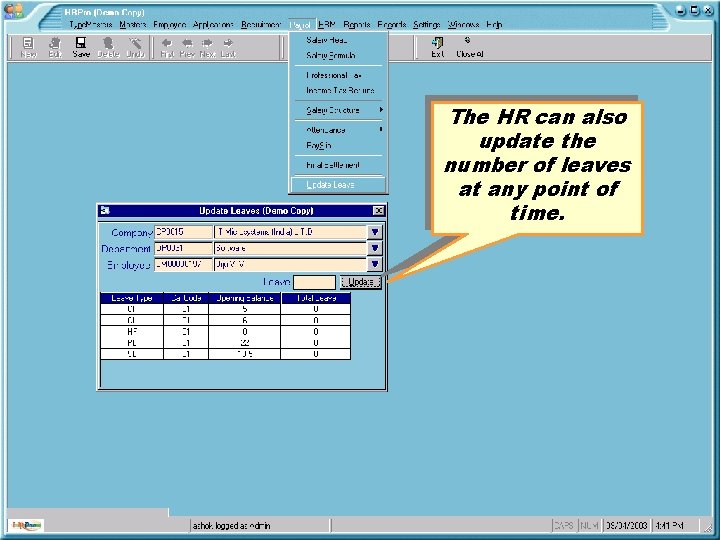Click the Save floppy disk icon
Image resolution: width=720 pixels, height=540 pixels.
(x=81, y=43)
